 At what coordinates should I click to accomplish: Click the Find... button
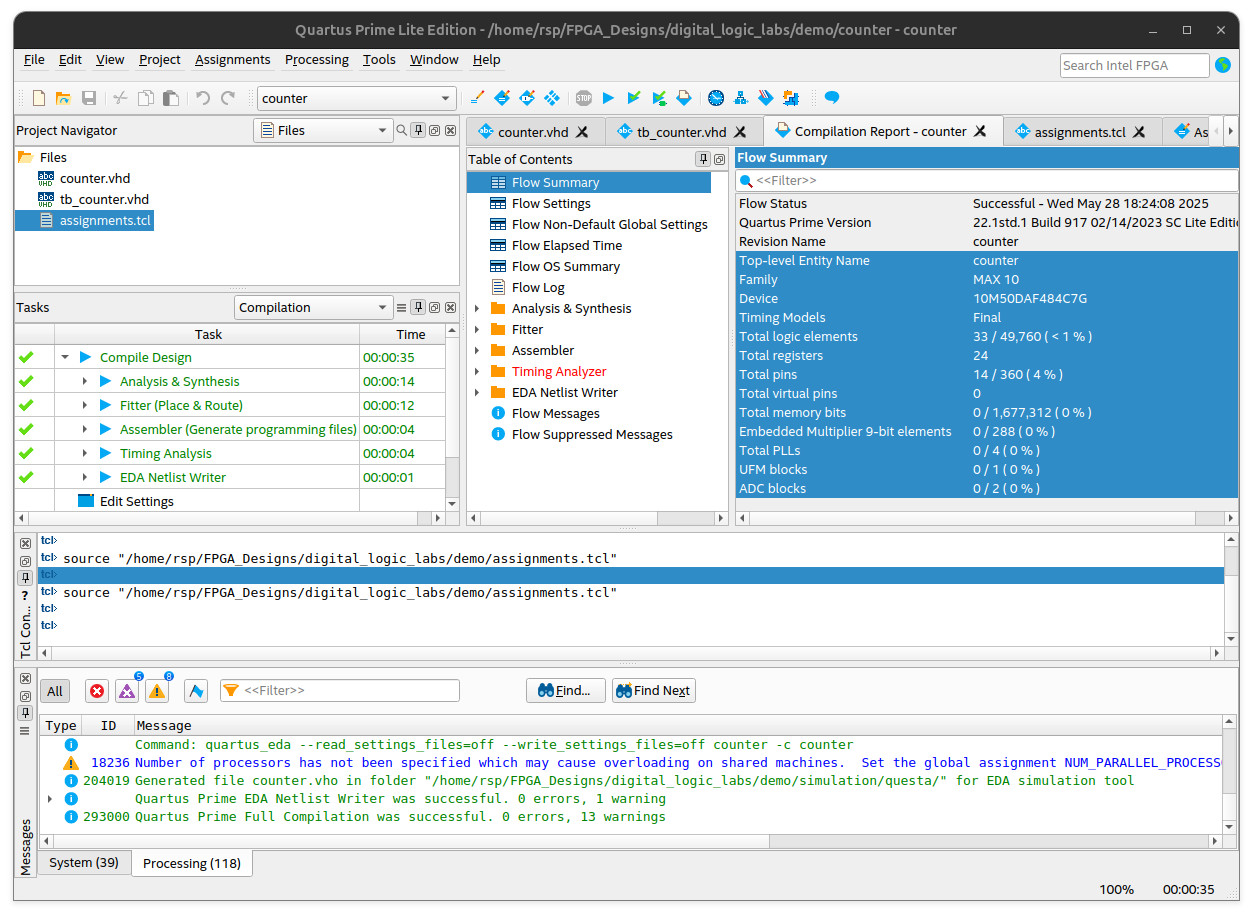(x=564, y=691)
